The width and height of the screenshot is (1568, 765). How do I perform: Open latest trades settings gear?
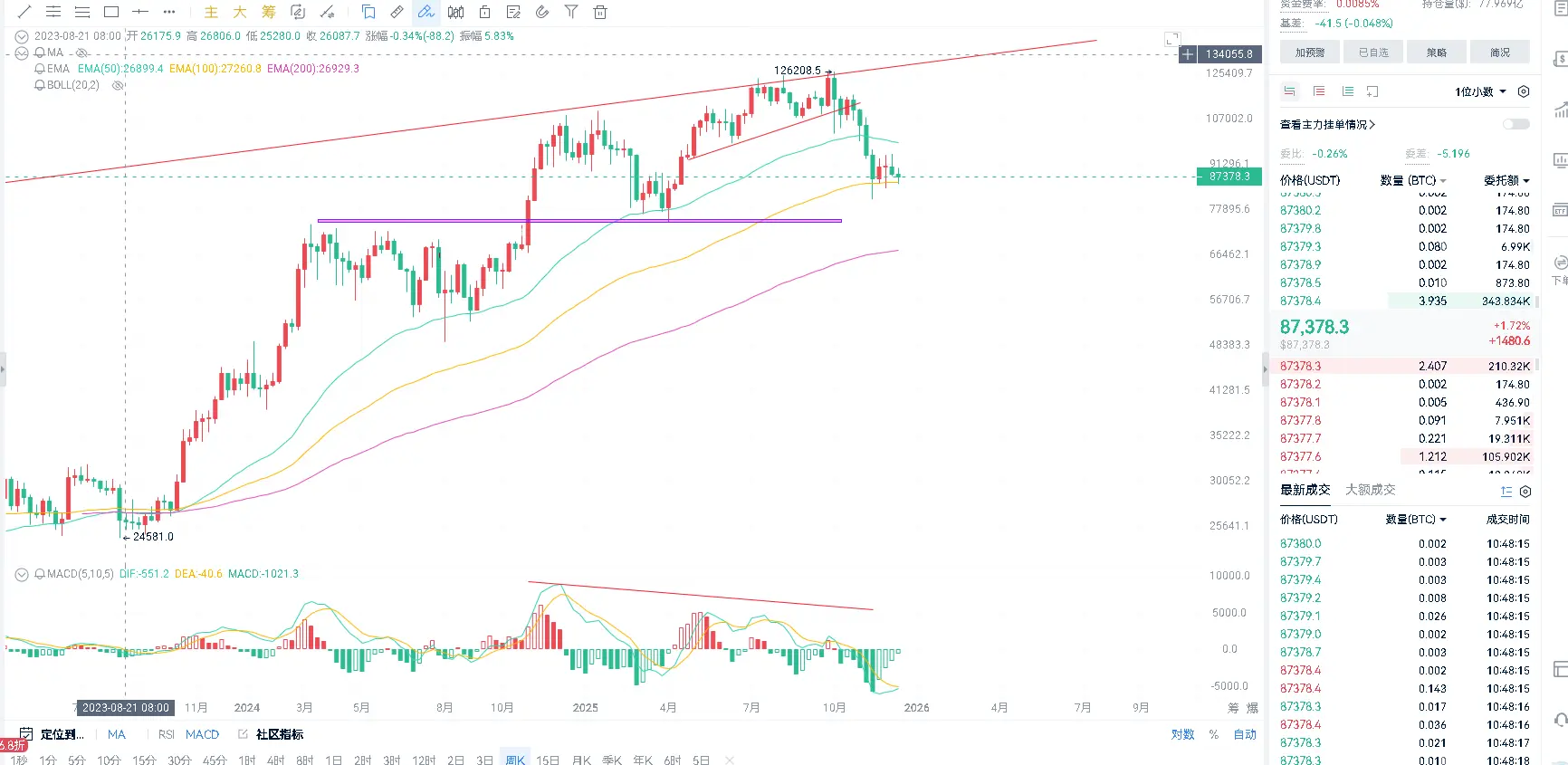(x=1525, y=492)
